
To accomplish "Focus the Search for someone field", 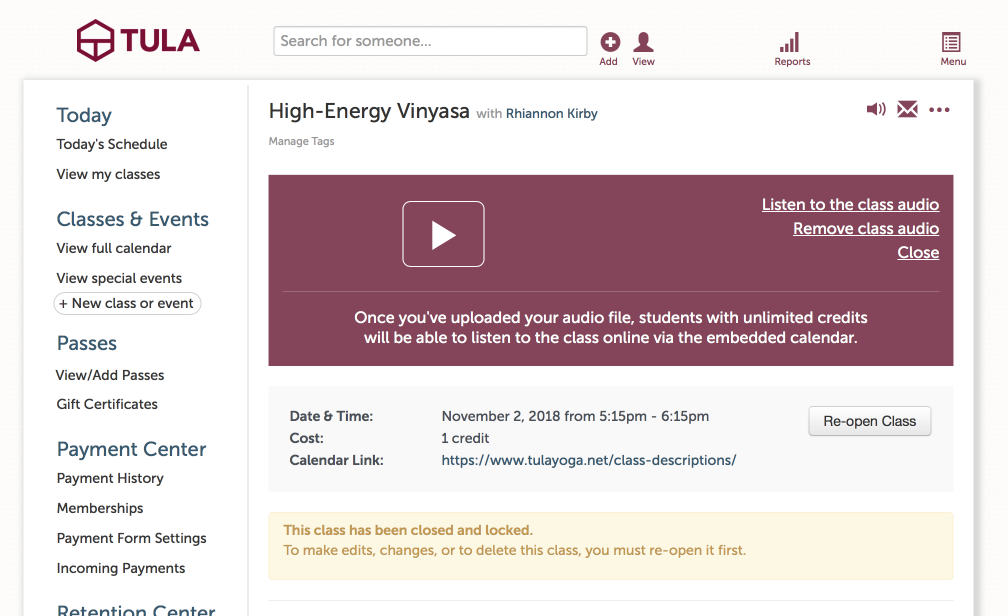I will pos(430,41).
